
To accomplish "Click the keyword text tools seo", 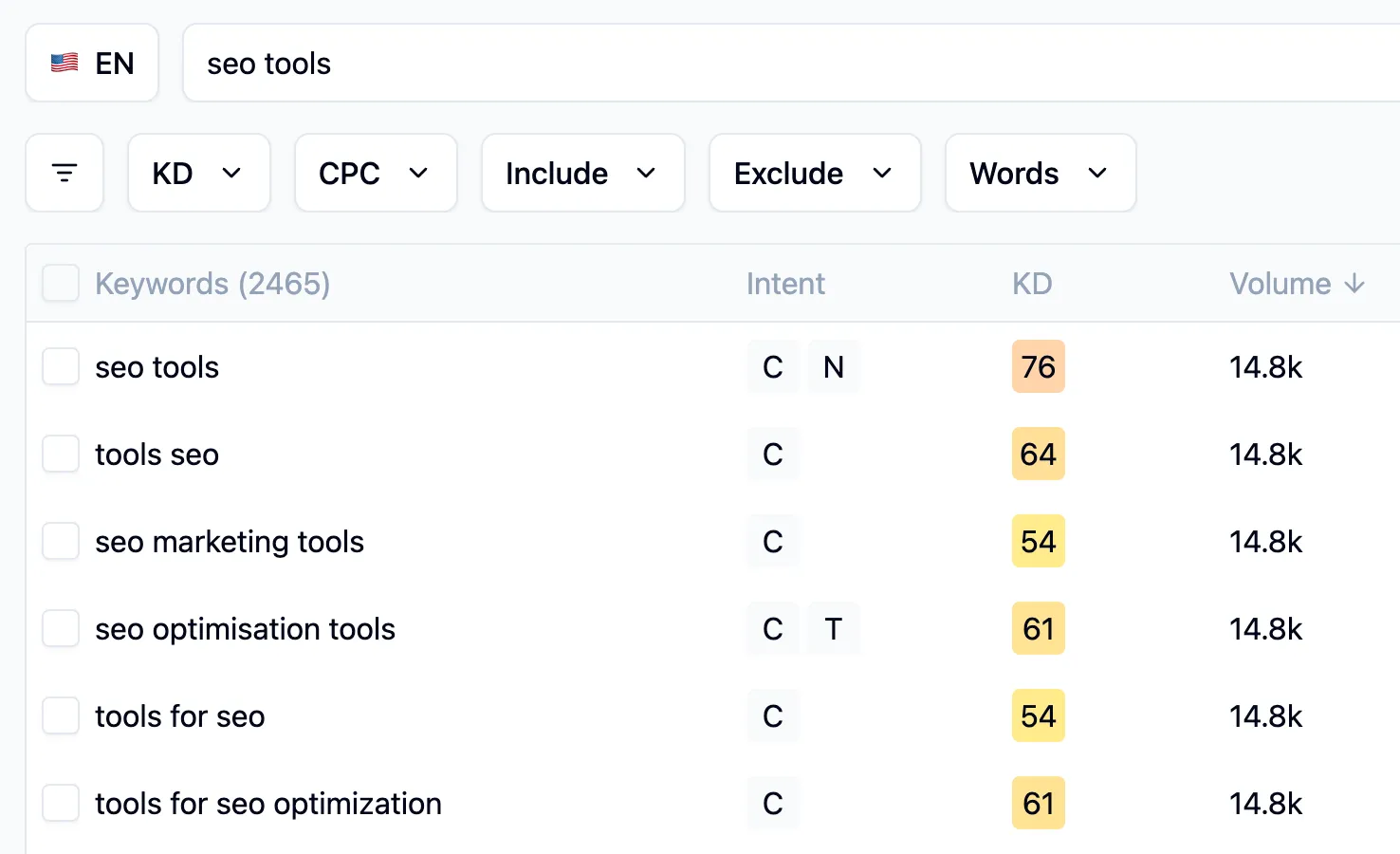I will tap(157, 455).
